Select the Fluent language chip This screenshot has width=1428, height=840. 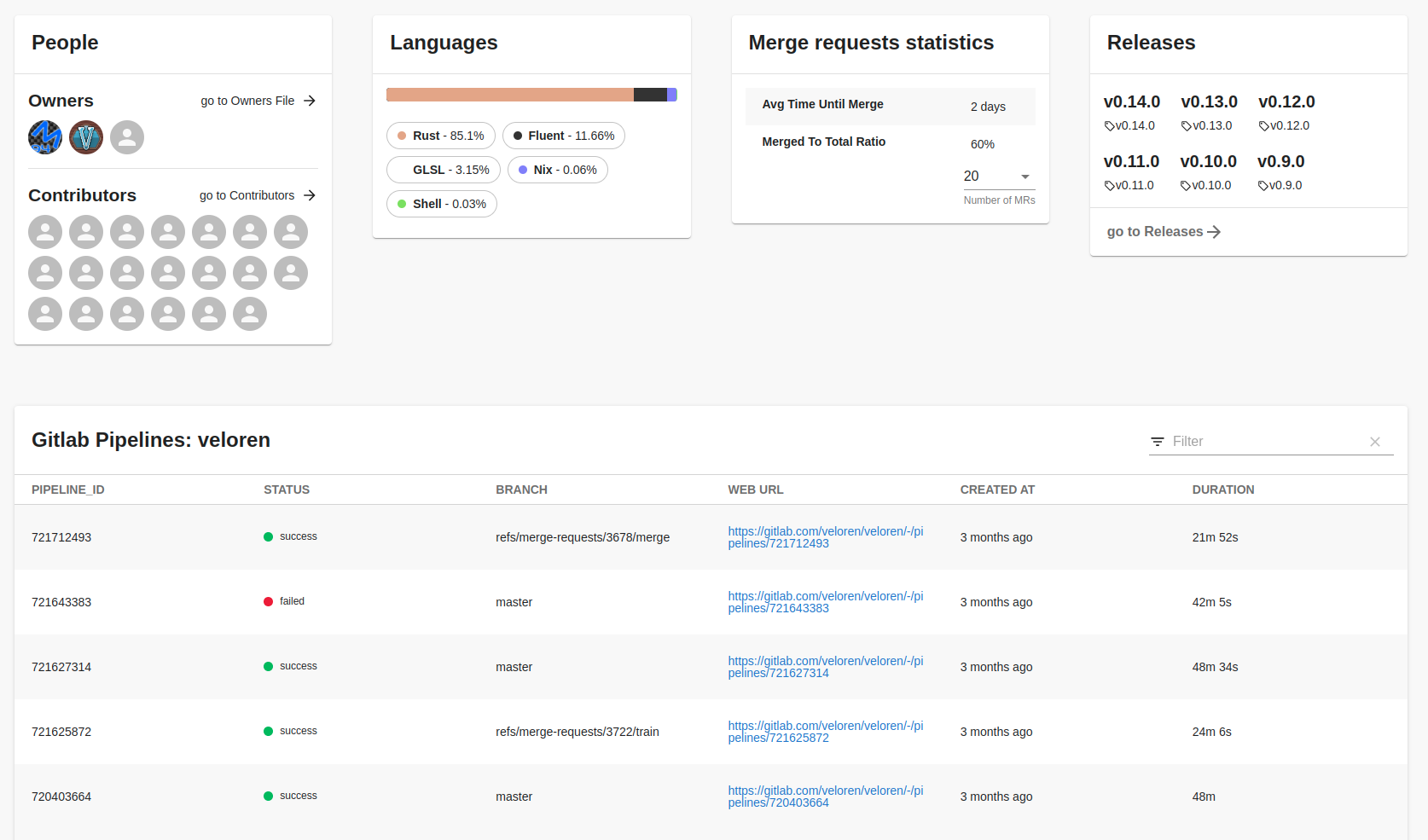[563, 135]
